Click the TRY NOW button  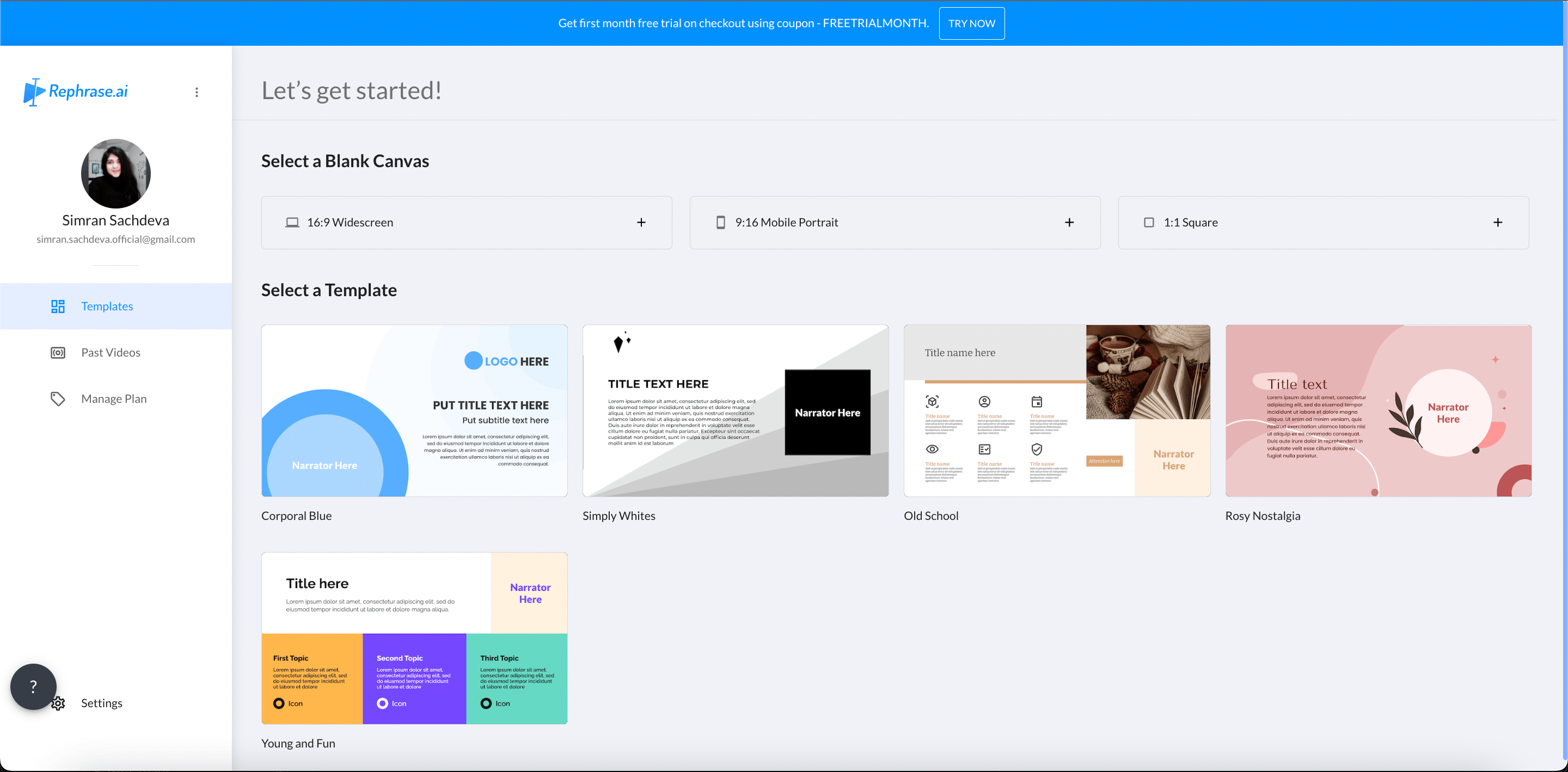(971, 23)
